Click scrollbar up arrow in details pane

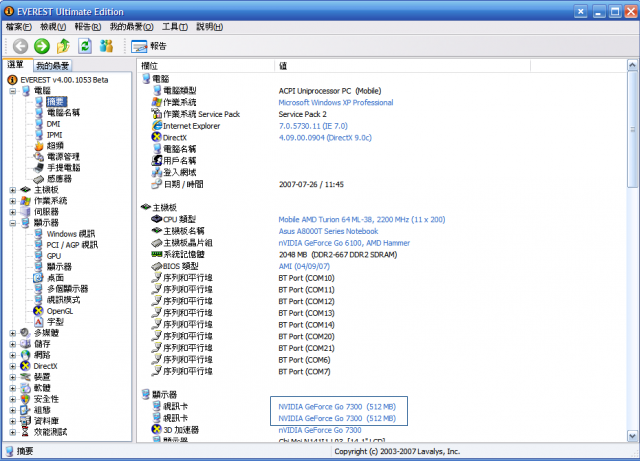(633, 65)
